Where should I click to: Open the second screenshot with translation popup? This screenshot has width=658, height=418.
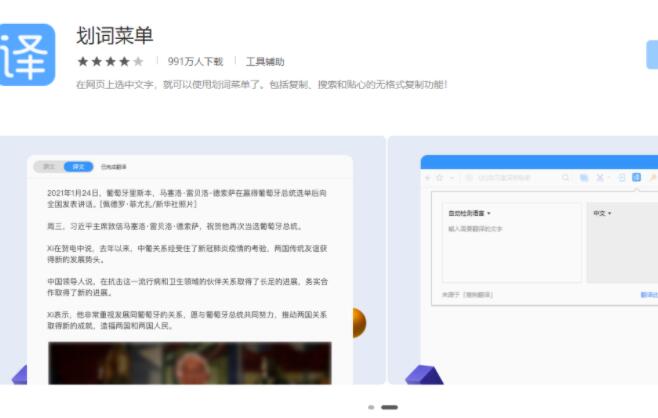[x=523, y=260]
